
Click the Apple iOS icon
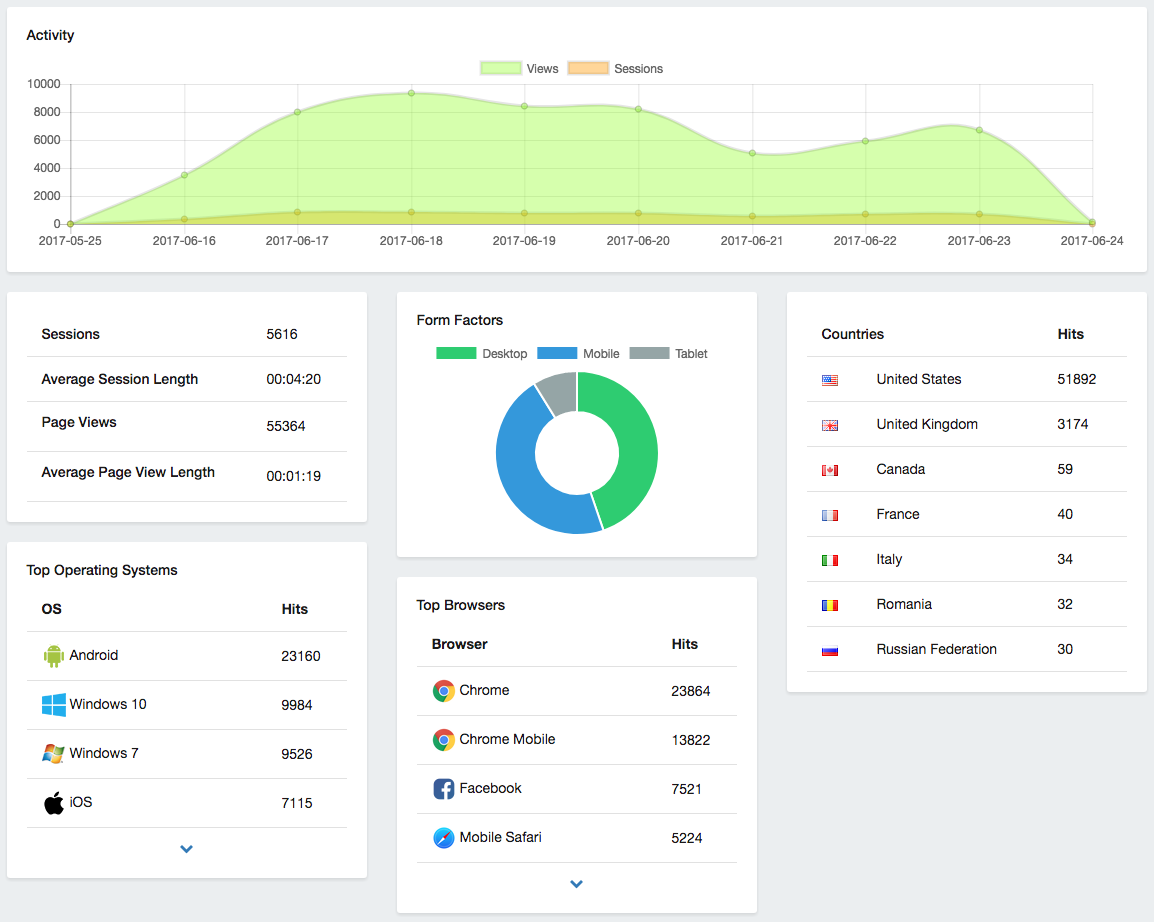(54, 803)
